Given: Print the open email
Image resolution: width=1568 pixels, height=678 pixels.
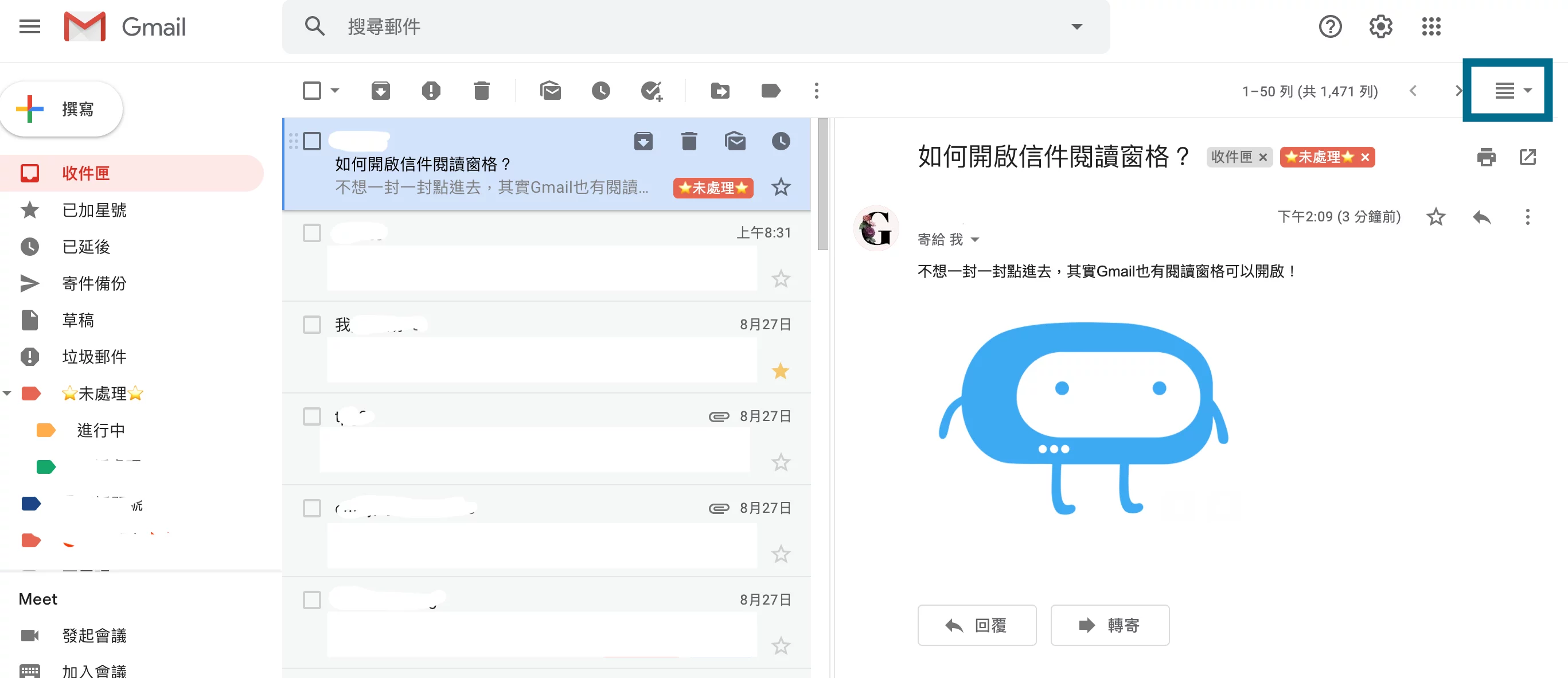Looking at the screenshot, I should [x=1486, y=157].
